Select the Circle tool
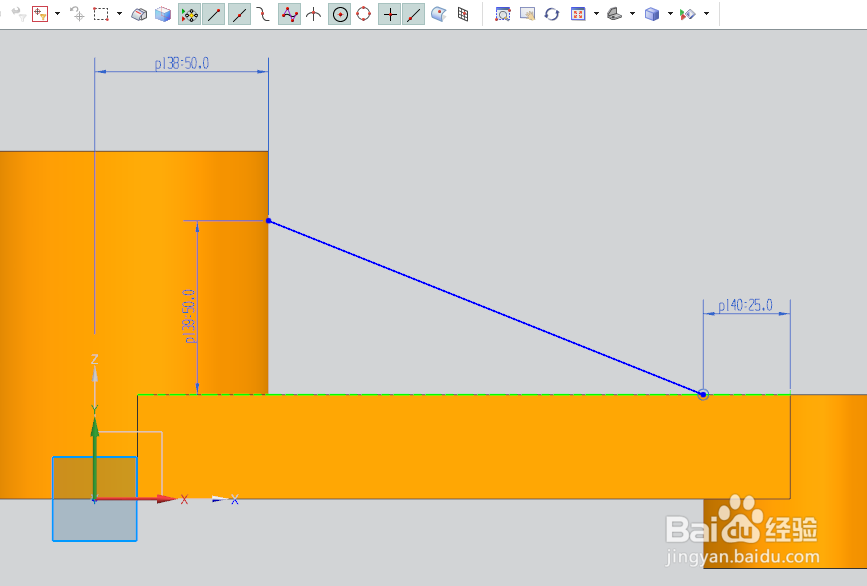This screenshot has width=867, height=586. [x=339, y=14]
